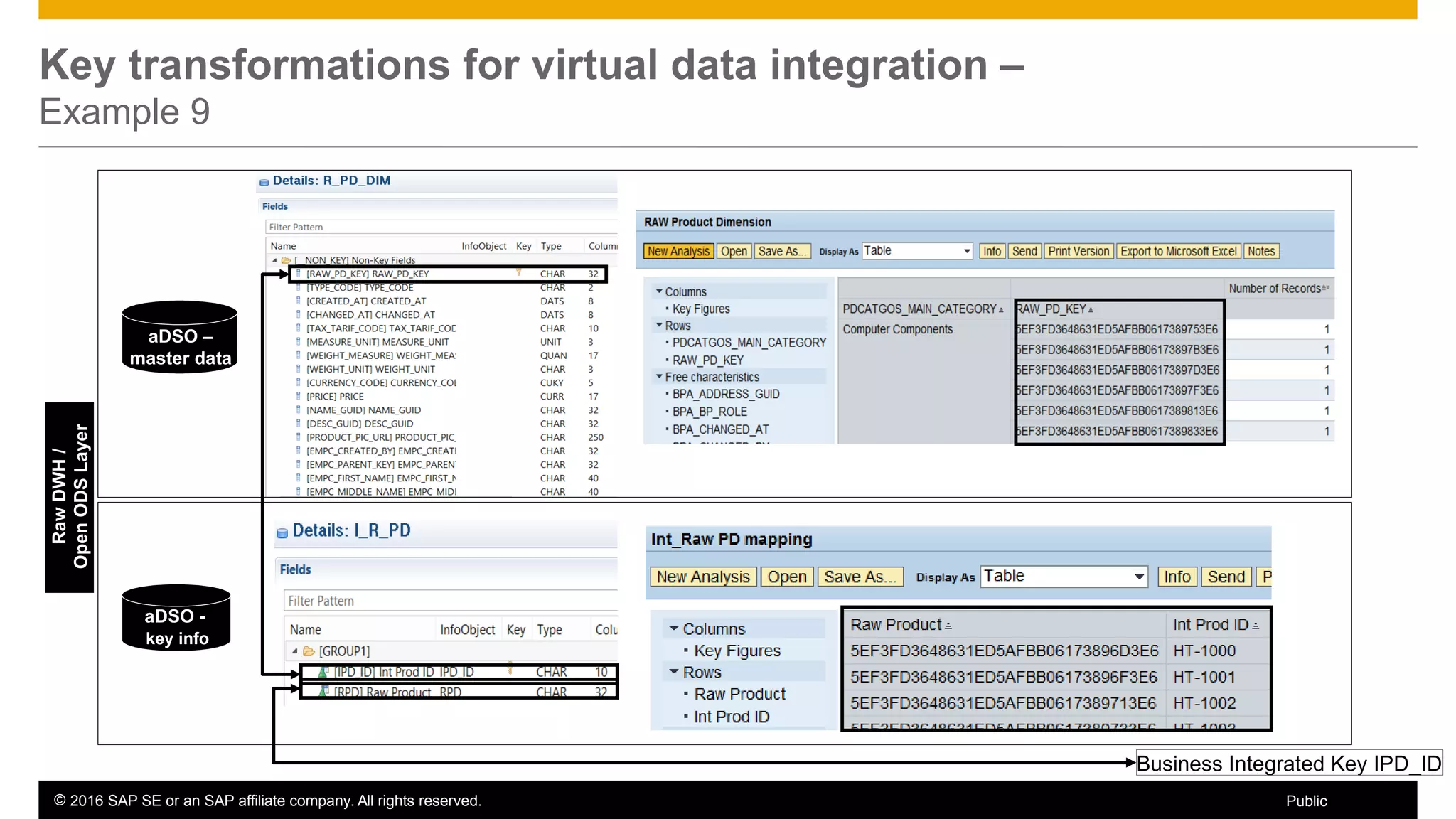Select CREATED_AT field row
Image resolution: width=1456 pixels, height=819 pixels.
pos(447,301)
